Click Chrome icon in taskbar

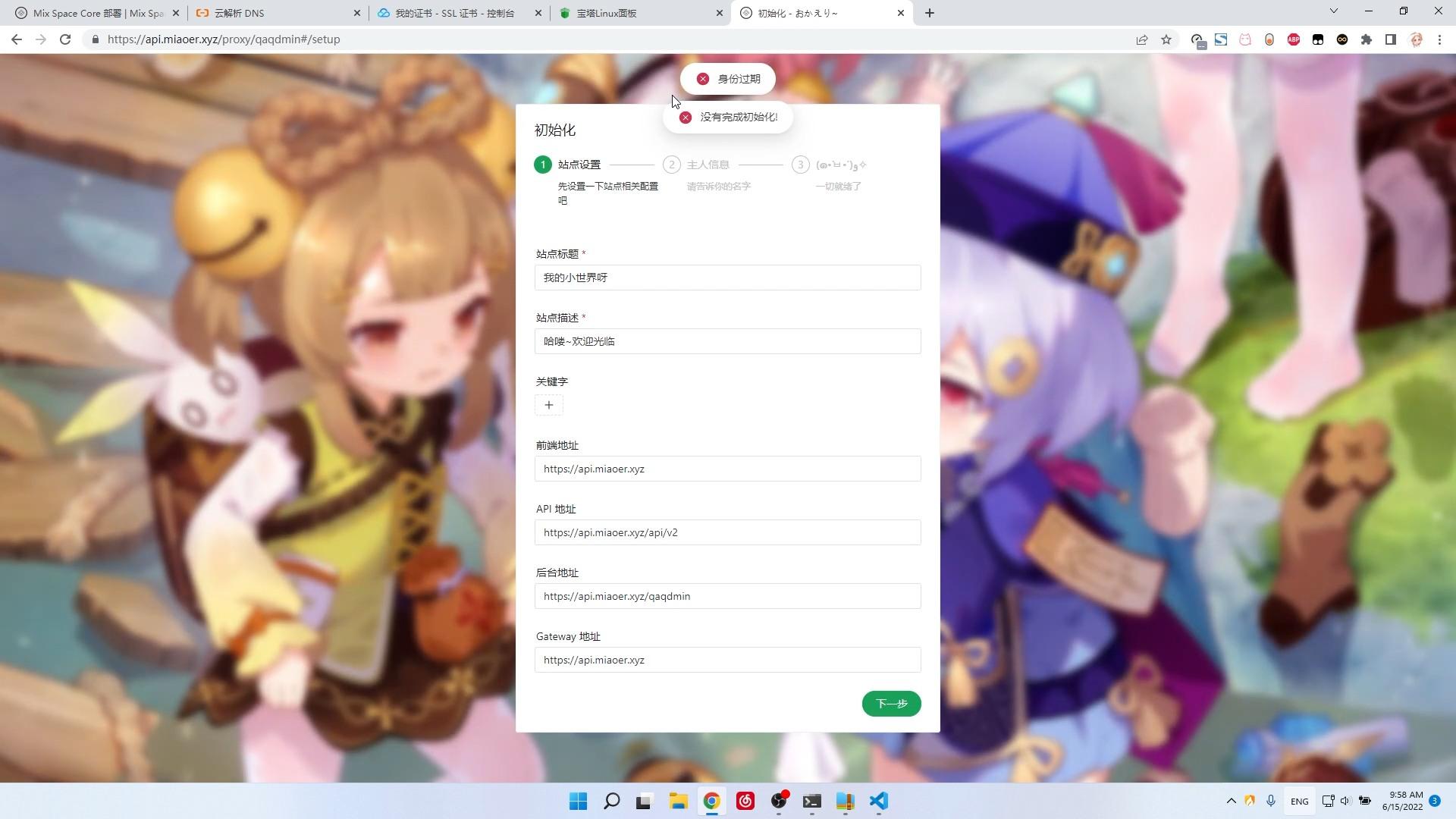(711, 801)
